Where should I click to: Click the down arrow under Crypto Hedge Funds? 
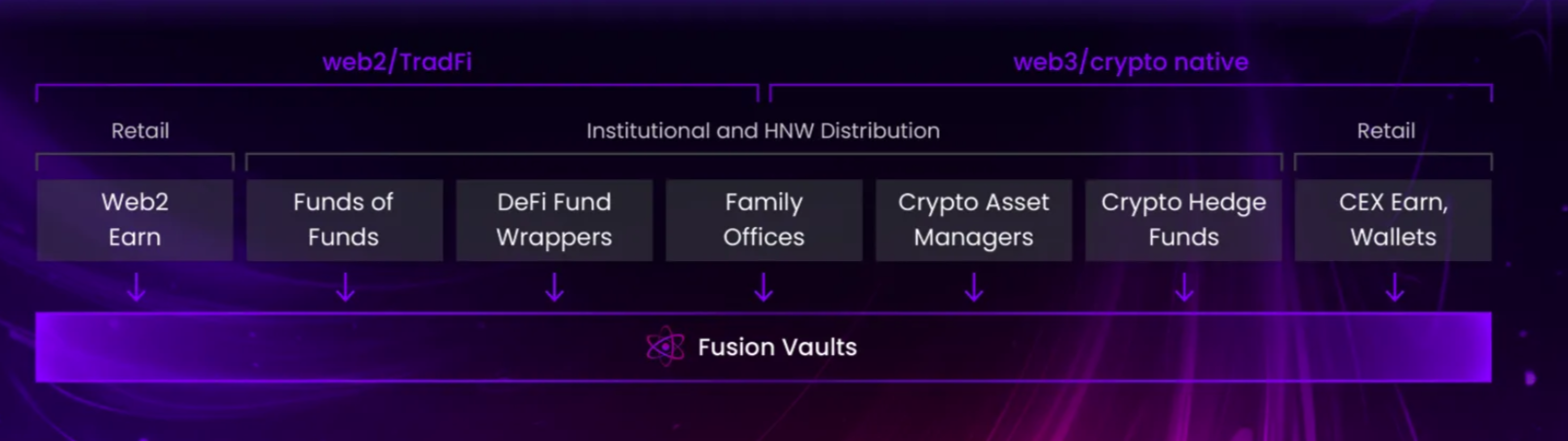(x=1184, y=287)
